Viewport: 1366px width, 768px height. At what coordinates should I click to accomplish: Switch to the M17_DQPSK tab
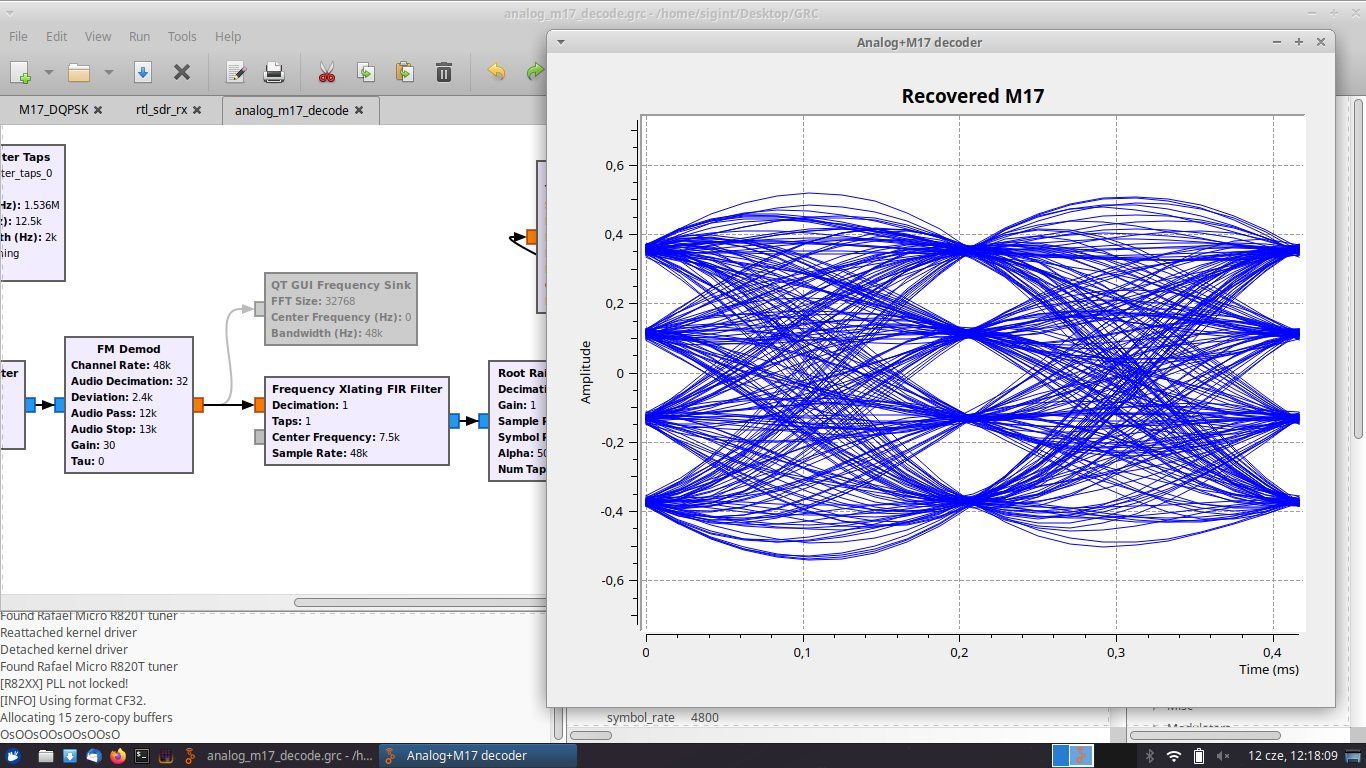tap(53, 110)
